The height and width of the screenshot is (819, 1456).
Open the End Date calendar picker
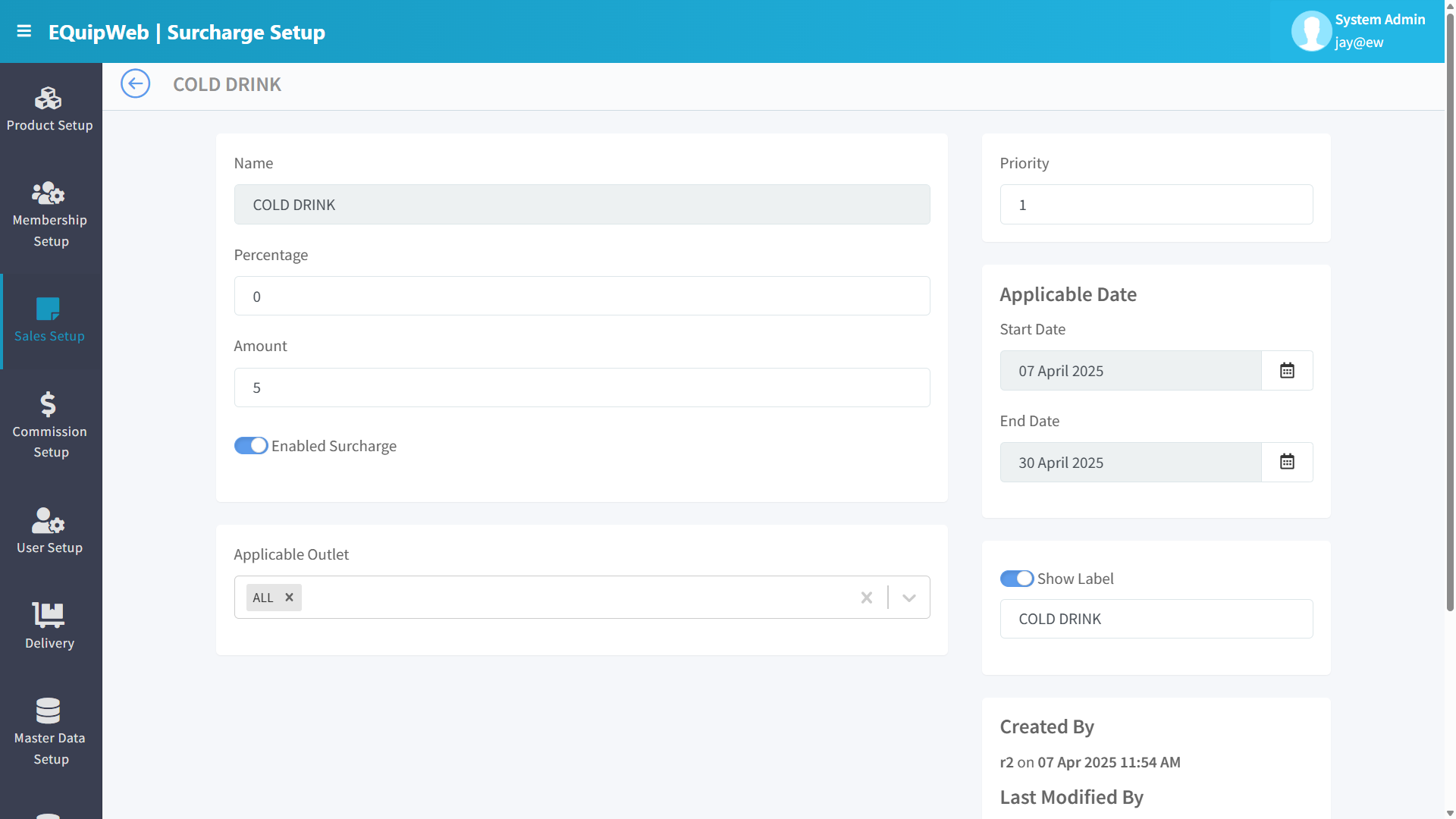(x=1287, y=462)
